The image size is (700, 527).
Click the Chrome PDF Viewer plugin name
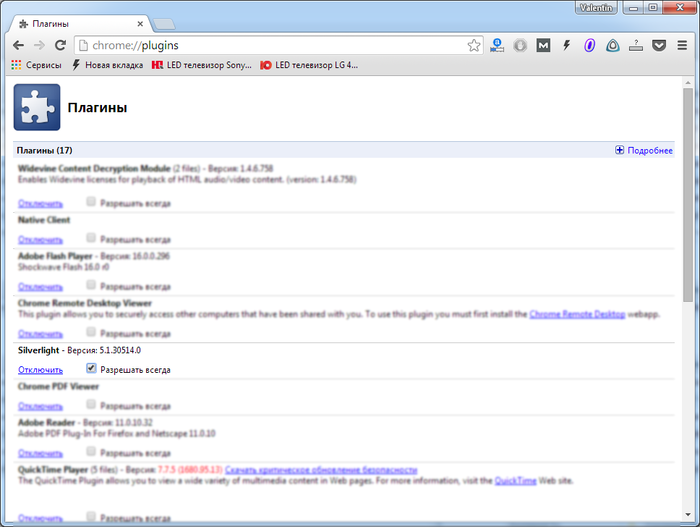tap(58, 386)
